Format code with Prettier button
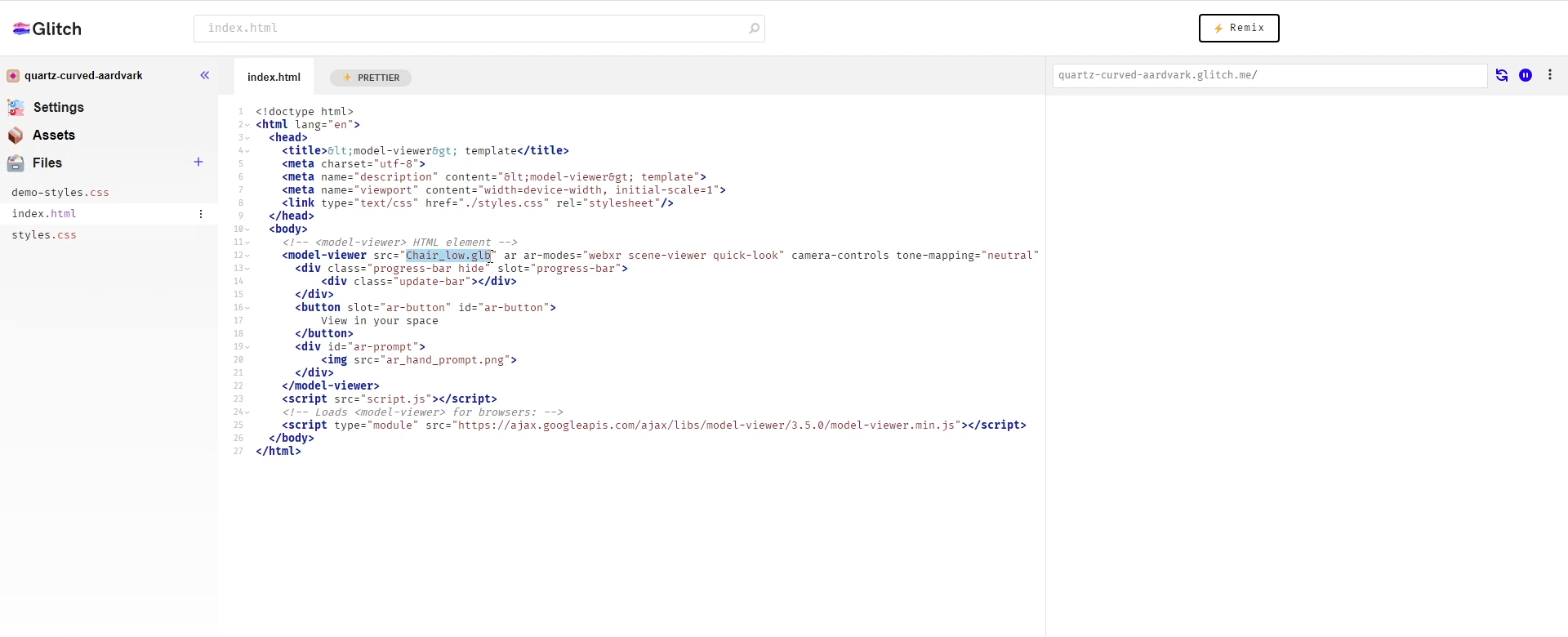Viewport: 1568px width, 637px height. pyautogui.click(x=371, y=78)
